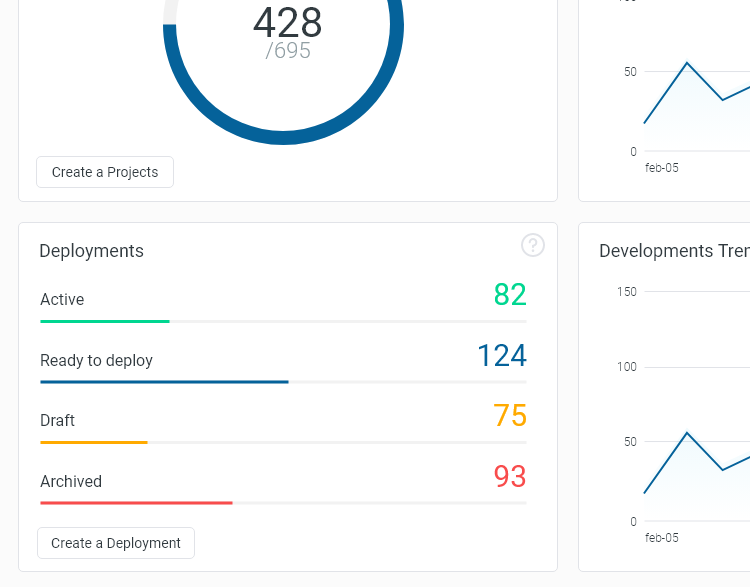Select the Archived deployments label

click(71, 482)
